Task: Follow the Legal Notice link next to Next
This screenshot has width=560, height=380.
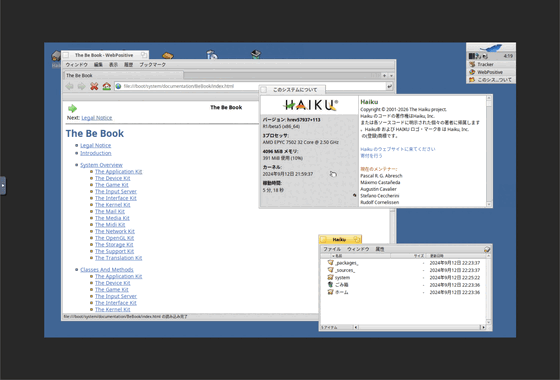Action: pos(97,118)
